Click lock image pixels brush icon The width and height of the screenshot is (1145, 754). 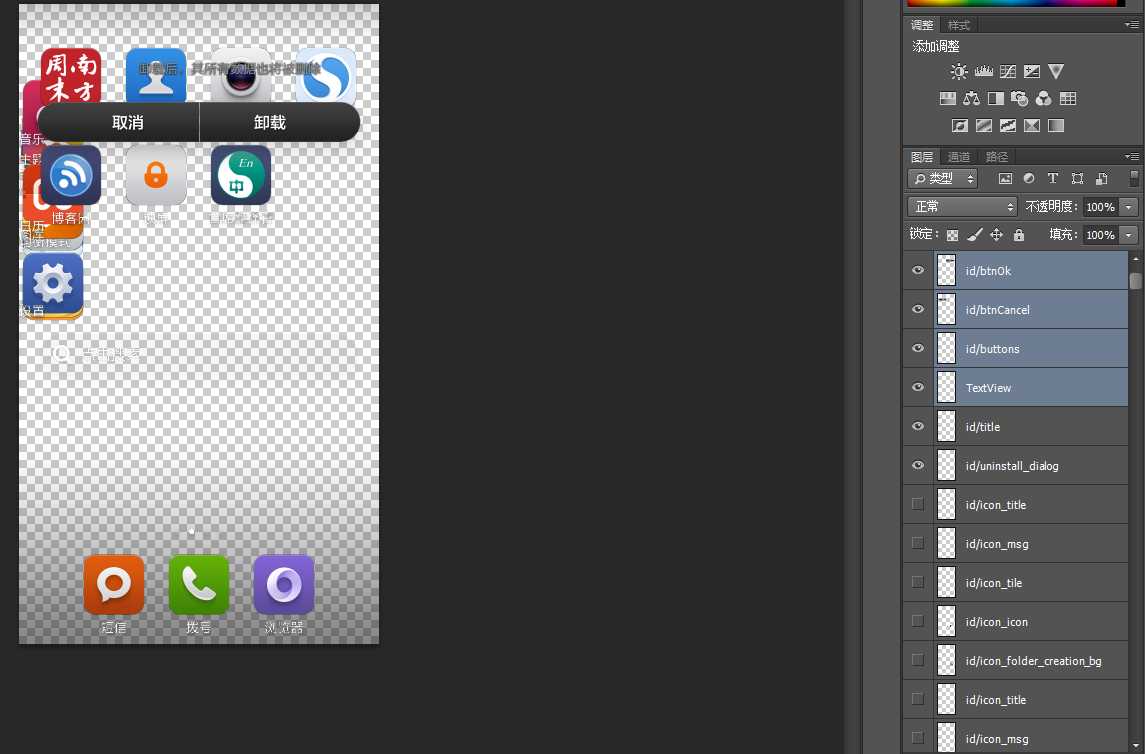pyautogui.click(x=974, y=235)
